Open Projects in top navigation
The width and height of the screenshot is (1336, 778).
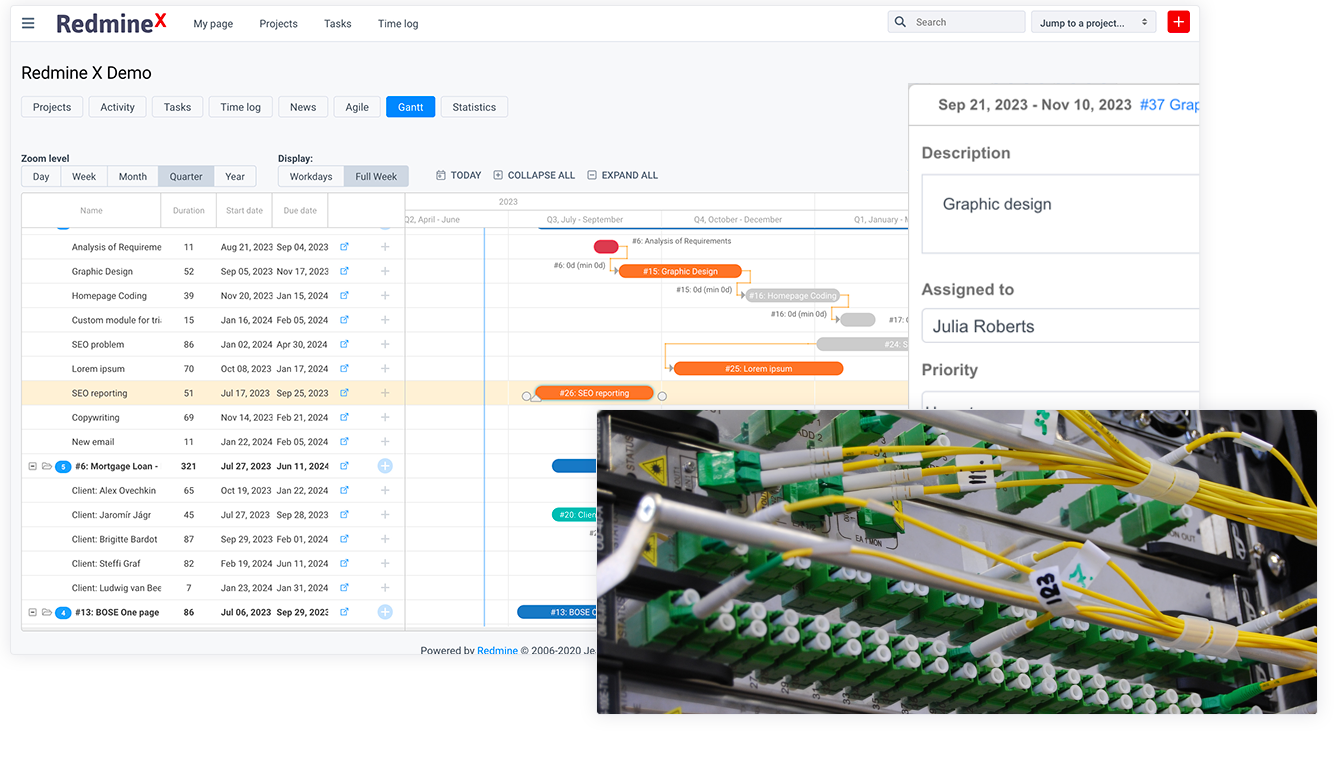click(278, 23)
